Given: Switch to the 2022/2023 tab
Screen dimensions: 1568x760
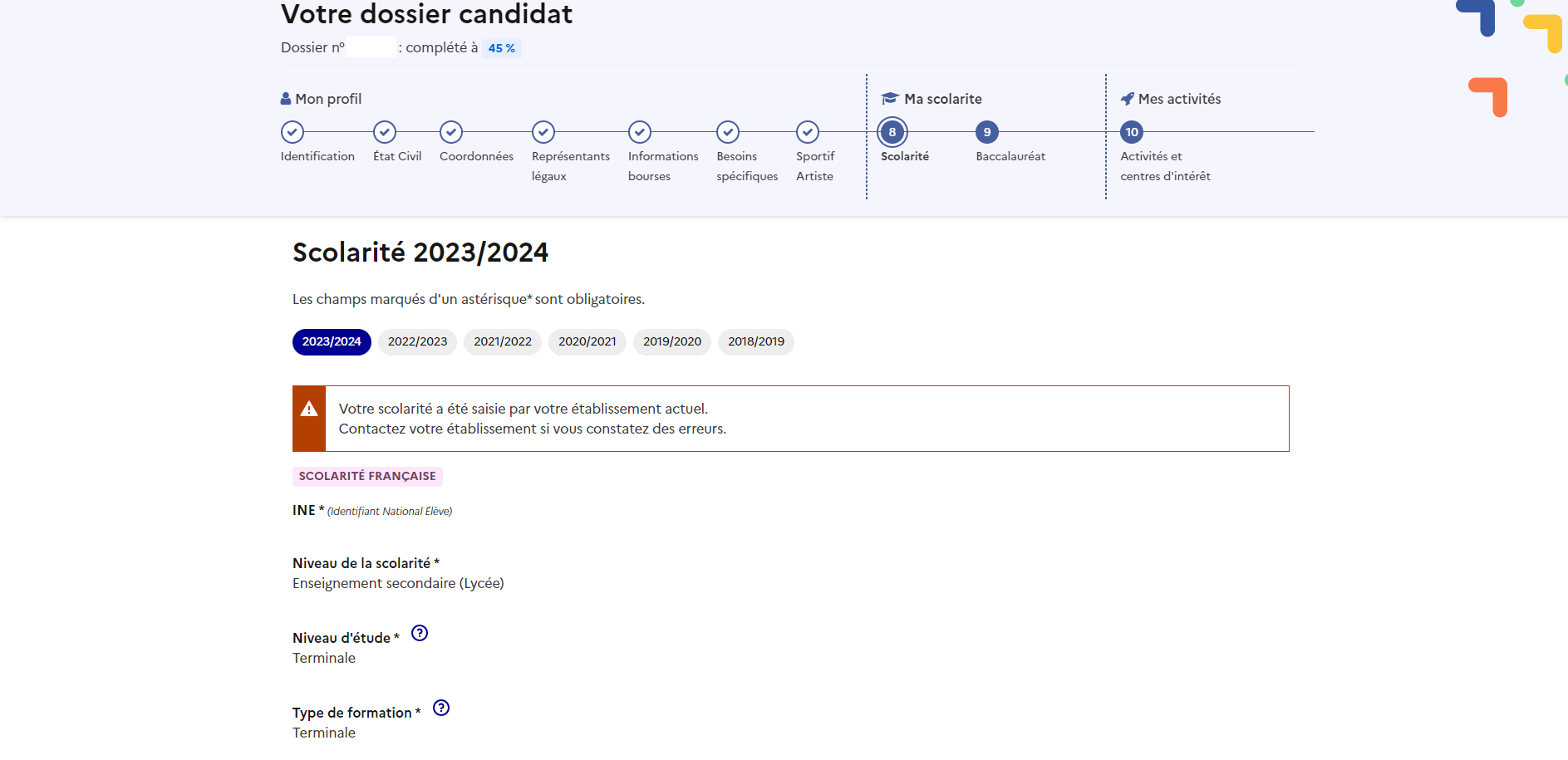Looking at the screenshot, I should (417, 342).
